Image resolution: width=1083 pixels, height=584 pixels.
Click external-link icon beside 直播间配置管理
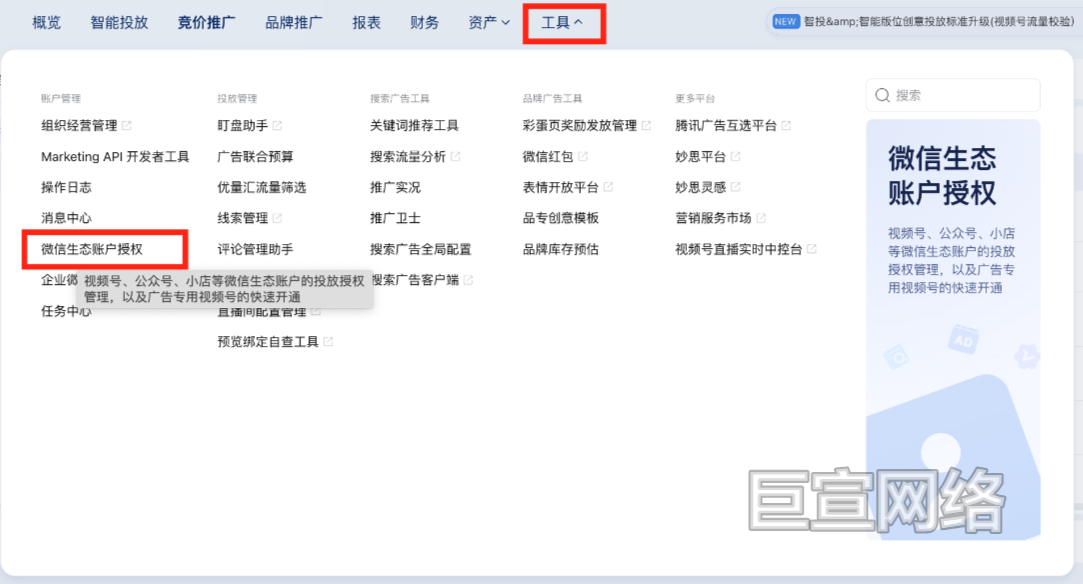[316, 311]
